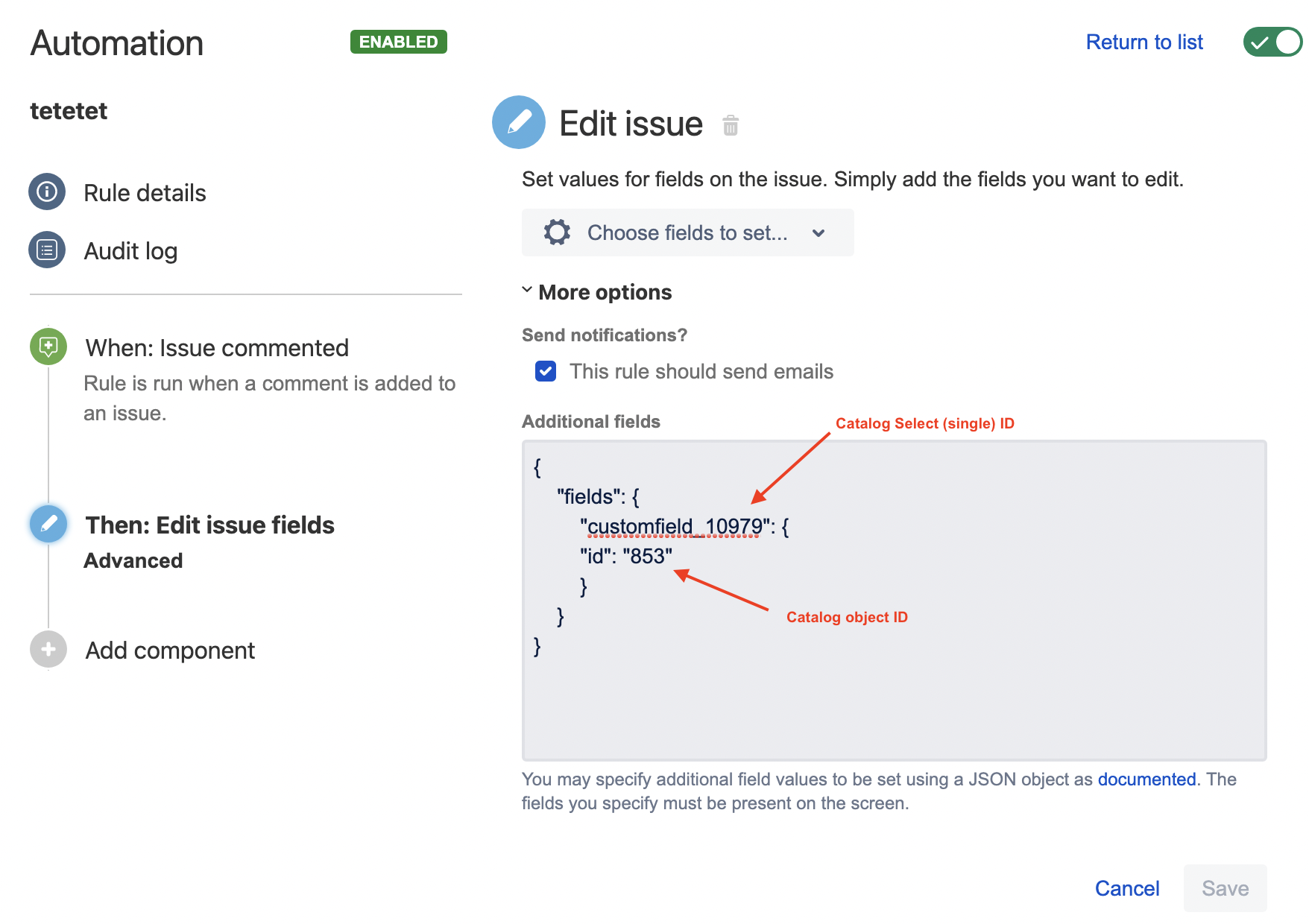Click the gear icon in Choose fields
The height and width of the screenshot is (924, 1309).
(557, 232)
